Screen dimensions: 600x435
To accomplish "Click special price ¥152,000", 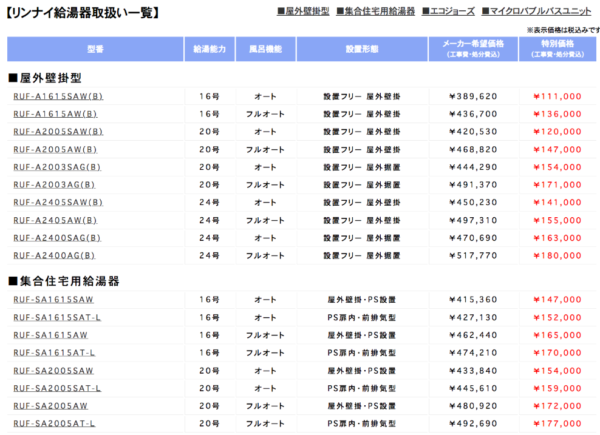I will pos(558,318).
